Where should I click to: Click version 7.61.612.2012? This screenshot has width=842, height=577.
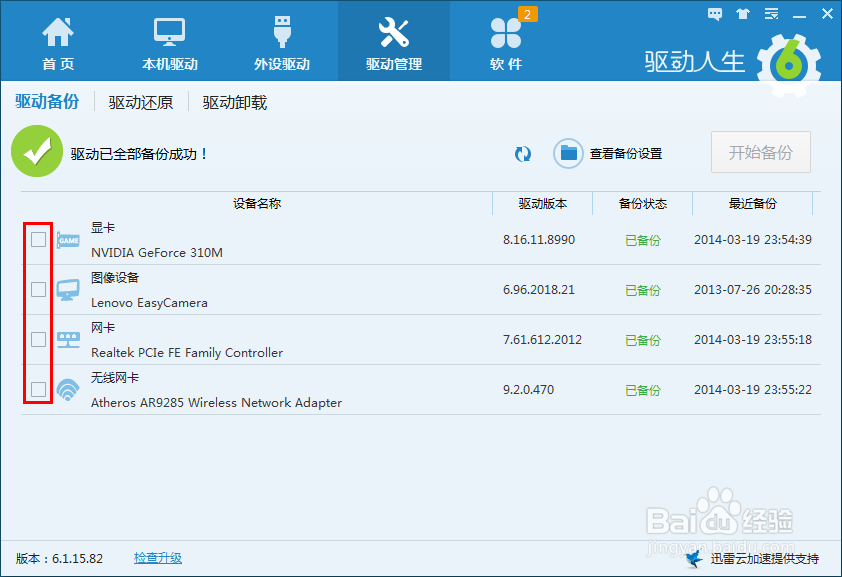pyautogui.click(x=542, y=340)
